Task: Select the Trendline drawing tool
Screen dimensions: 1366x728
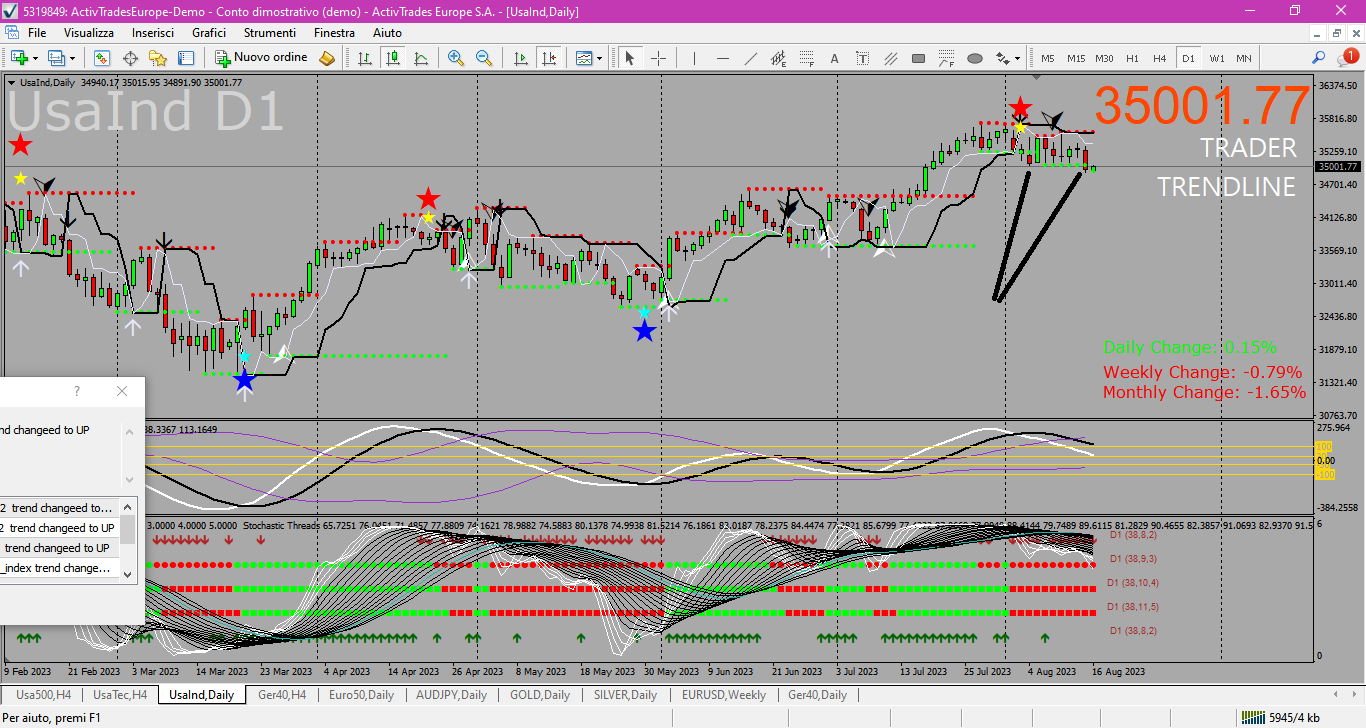Action: click(750, 58)
